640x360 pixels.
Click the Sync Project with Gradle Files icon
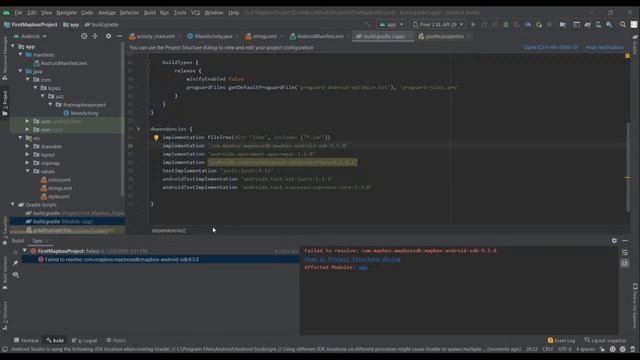tap(587, 24)
